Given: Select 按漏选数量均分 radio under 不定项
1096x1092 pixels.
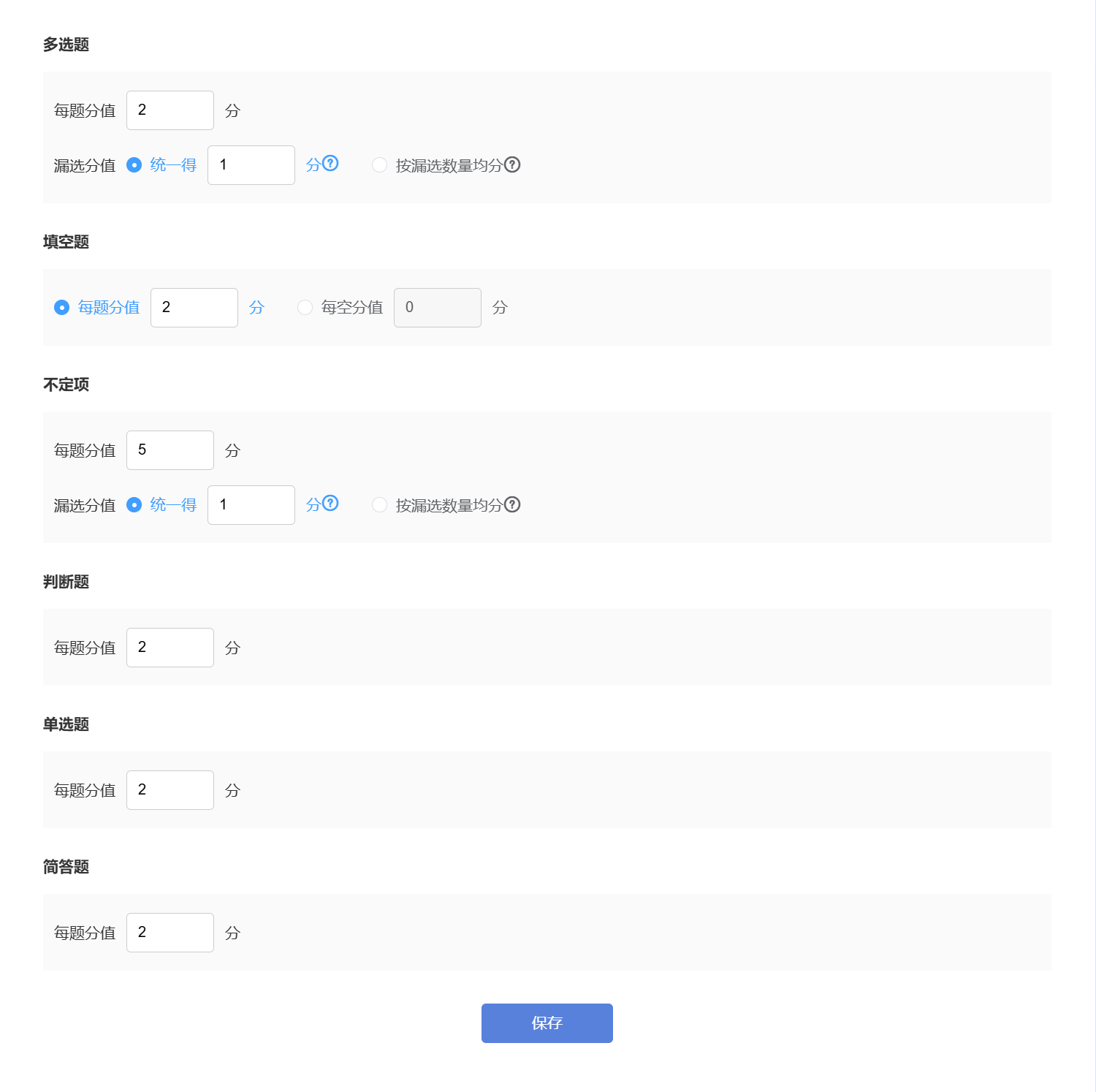Looking at the screenshot, I should pyautogui.click(x=379, y=505).
